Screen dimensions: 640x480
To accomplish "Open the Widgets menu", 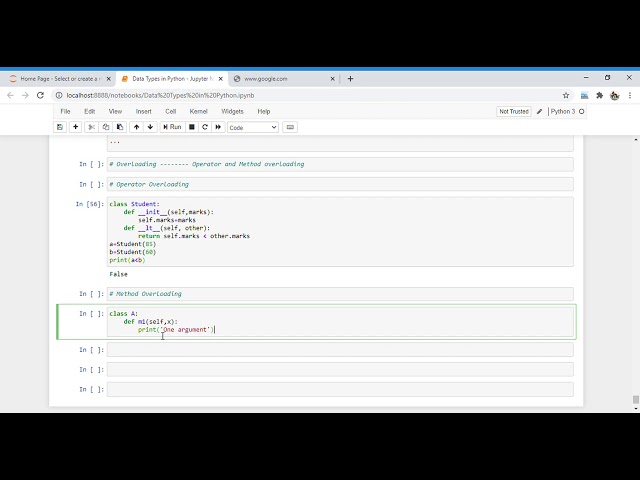I will [x=232, y=111].
